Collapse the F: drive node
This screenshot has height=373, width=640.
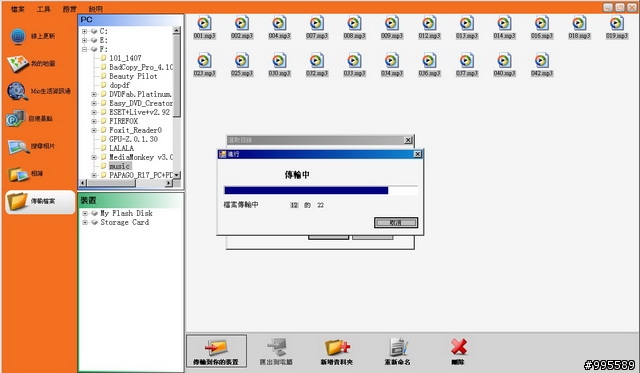[x=84, y=49]
